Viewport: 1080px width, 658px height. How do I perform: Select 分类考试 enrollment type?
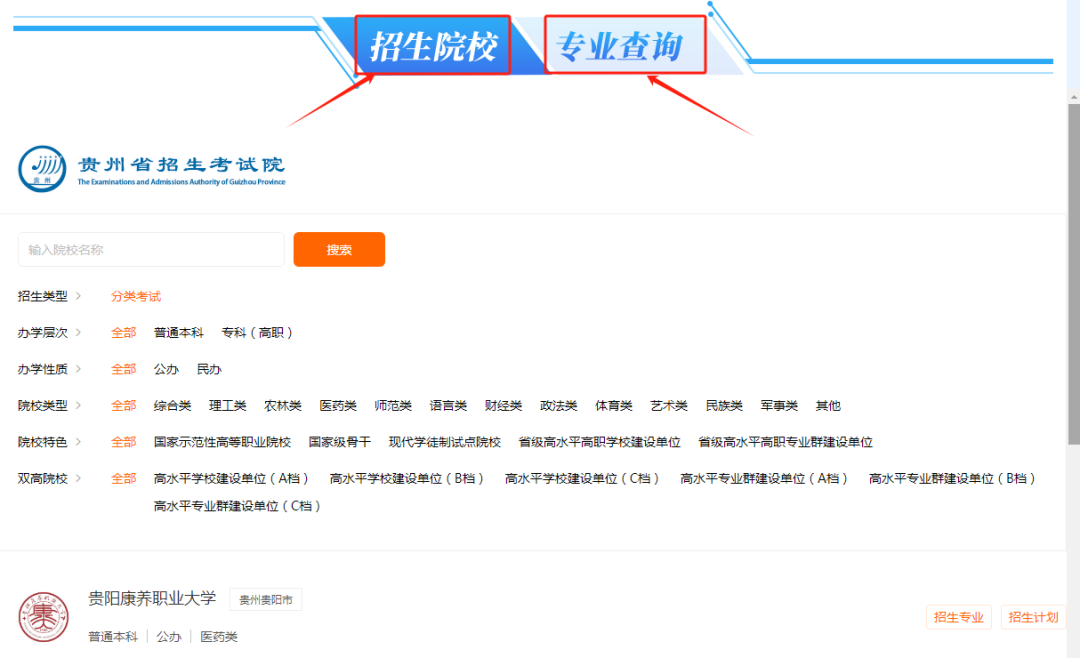[136, 296]
